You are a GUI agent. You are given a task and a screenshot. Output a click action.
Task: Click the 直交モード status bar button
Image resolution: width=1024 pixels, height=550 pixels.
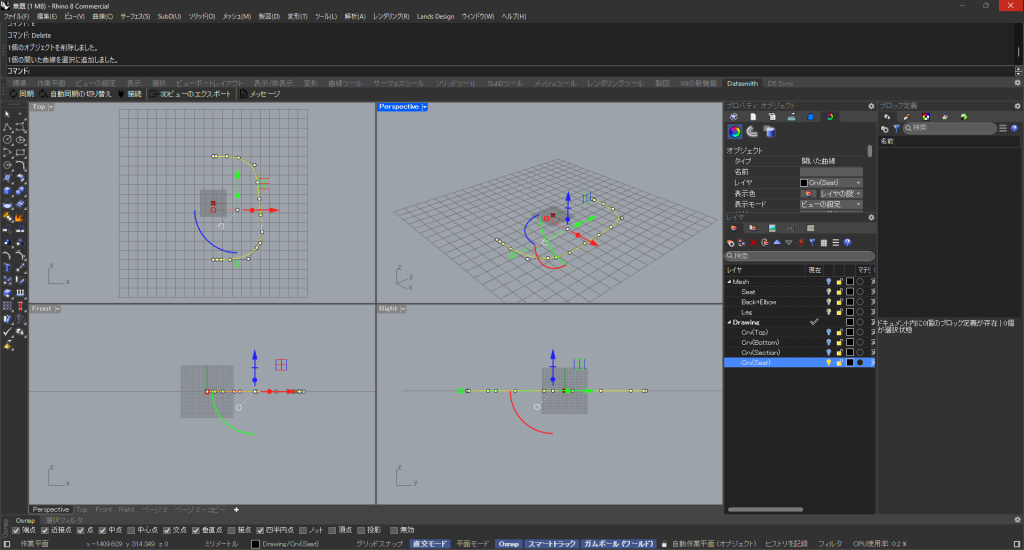coord(431,543)
